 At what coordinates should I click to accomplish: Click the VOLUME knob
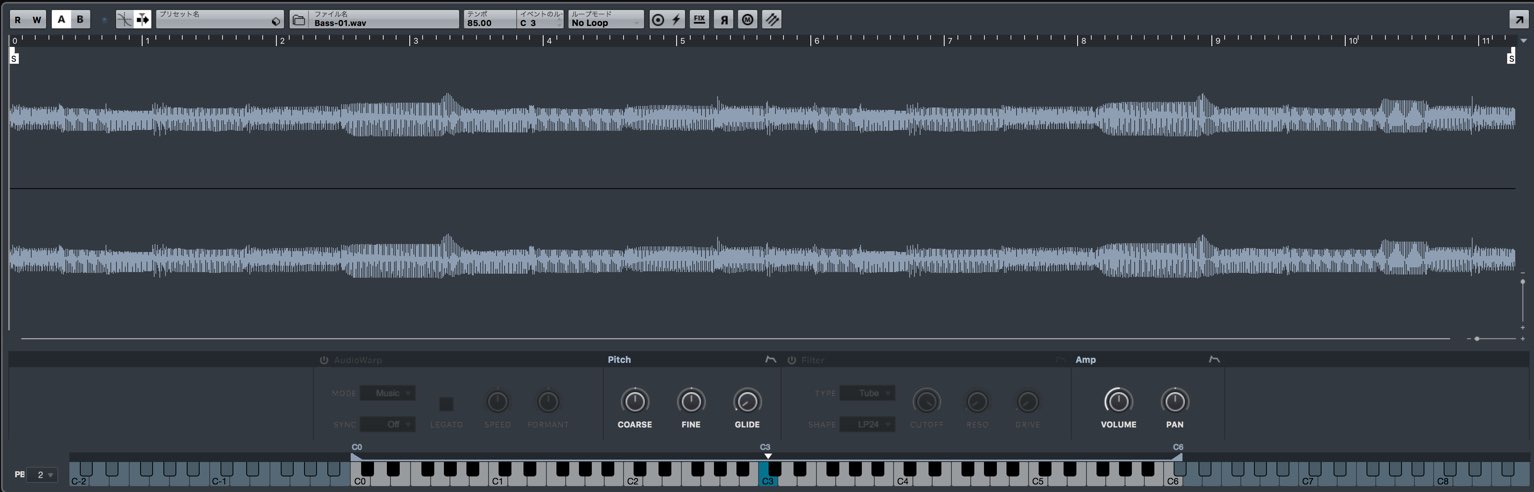1118,402
